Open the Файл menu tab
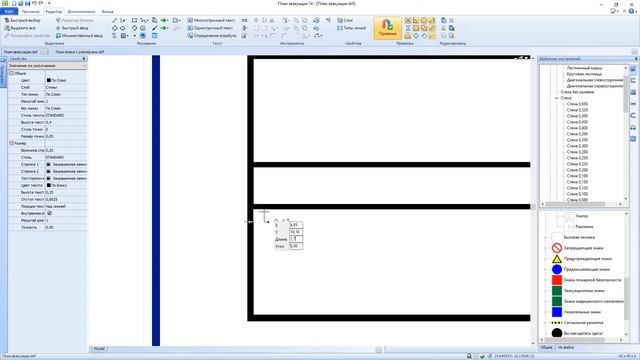The height and width of the screenshot is (360, 640). click(x=9, y=11)
